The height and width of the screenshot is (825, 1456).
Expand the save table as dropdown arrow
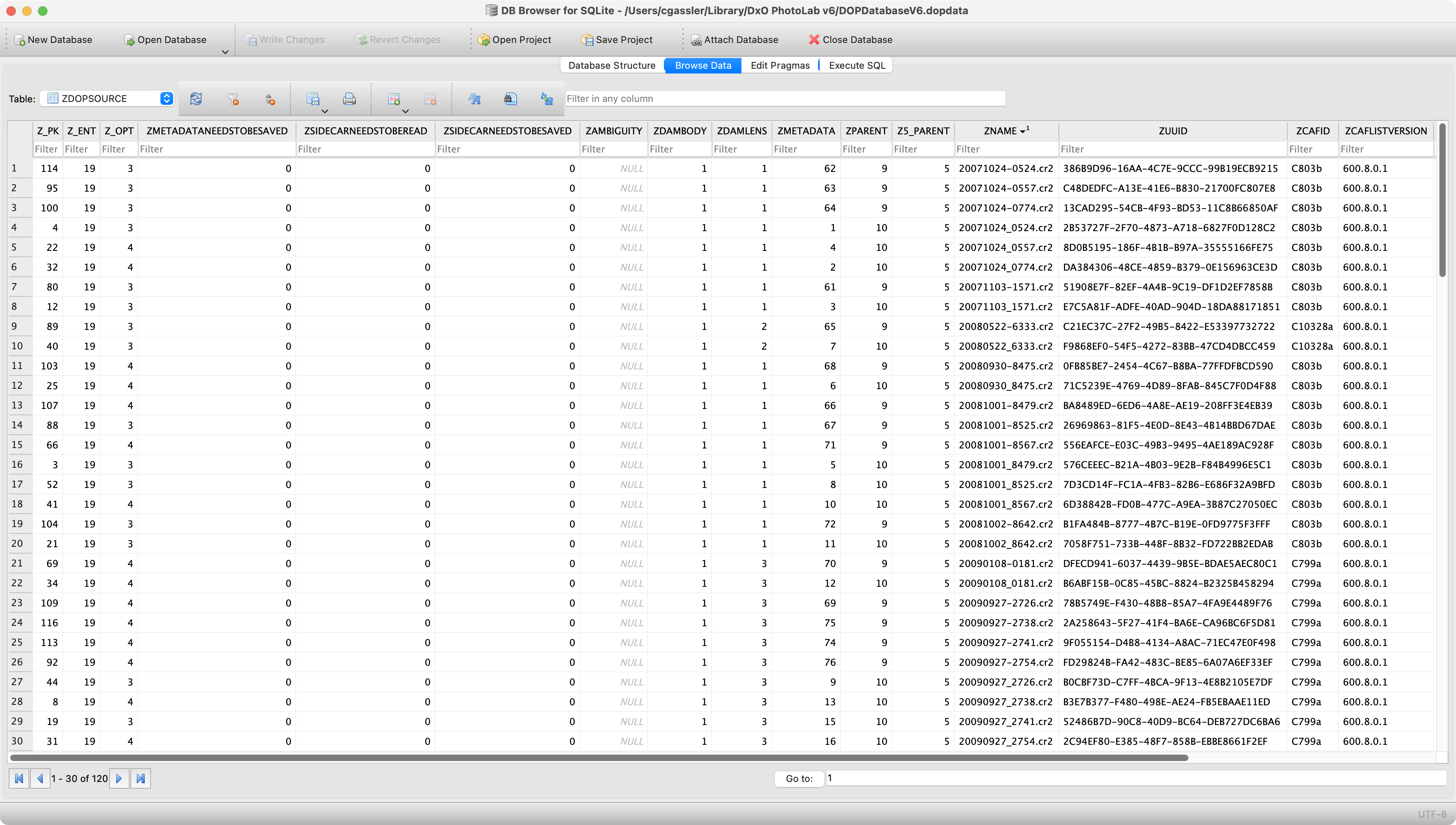click(x=325, y=112)
